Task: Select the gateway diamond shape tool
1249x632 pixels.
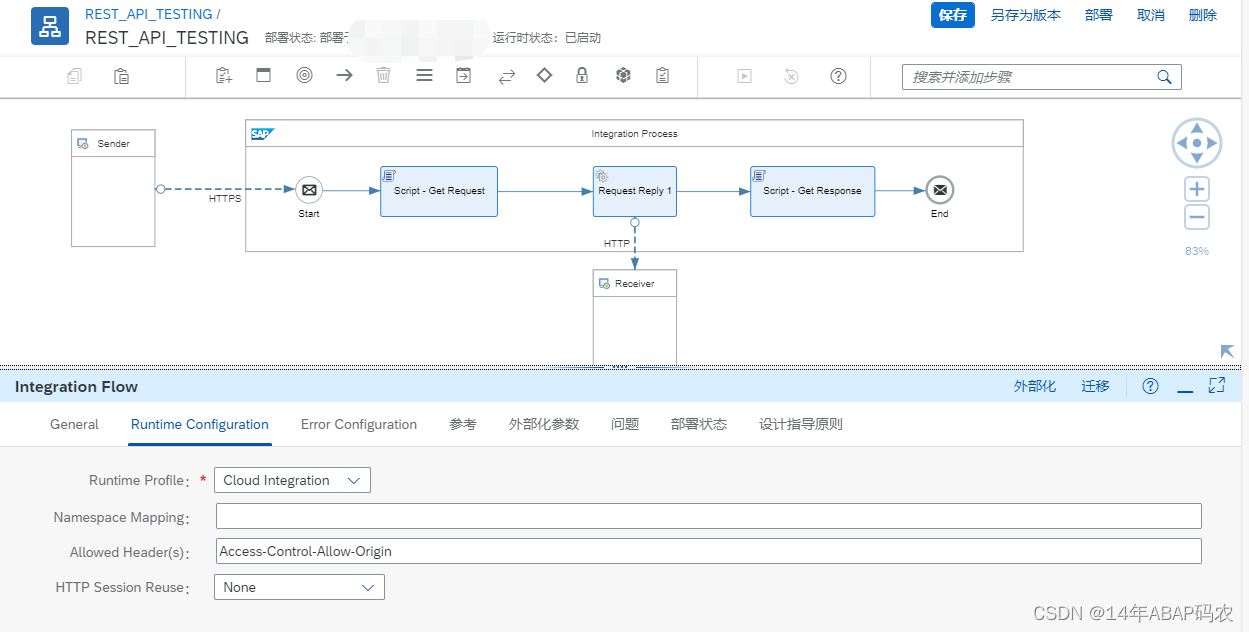Action: pyautogui.click(x=544, y=75)
